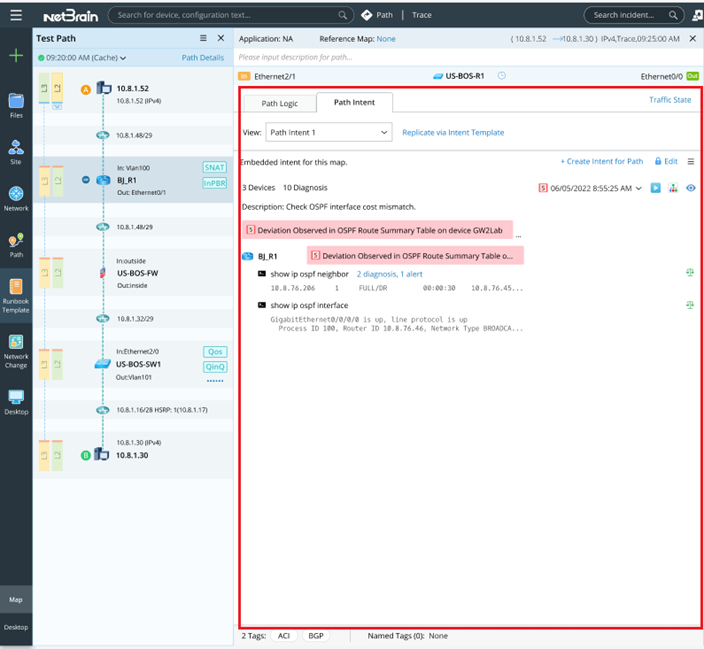This screenshot has width=704, height=649.
Task: Click the A source endpoint marker
Action: (x=86, y=90)
